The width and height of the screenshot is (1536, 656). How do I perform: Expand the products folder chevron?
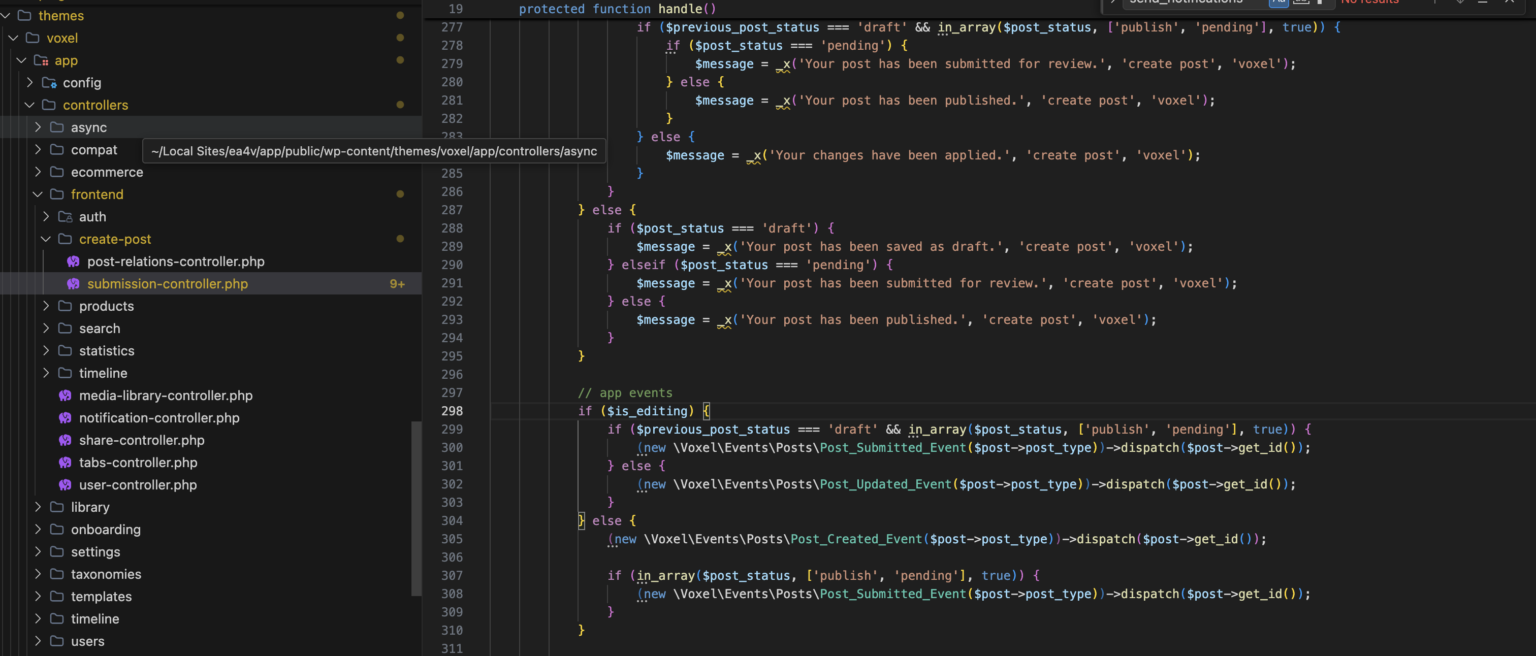46,307
